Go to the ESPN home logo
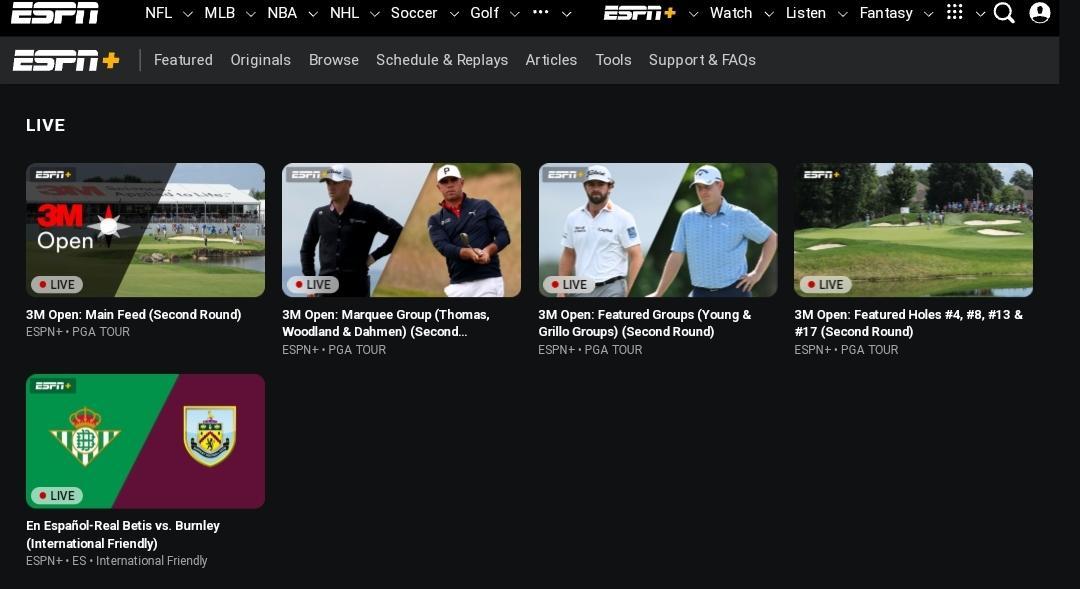Image resolution: width=1080 pixels, height=589 pixels. (x=54, y=12)
